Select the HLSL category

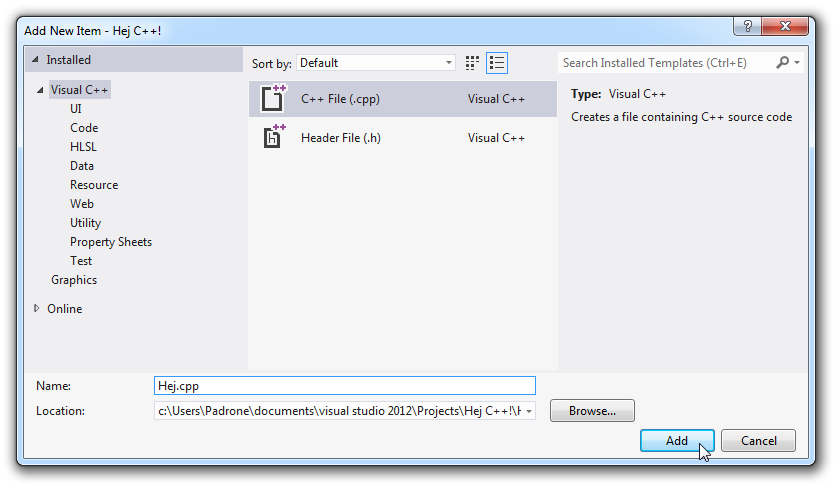pyautogui.click(x=83, y=147)
